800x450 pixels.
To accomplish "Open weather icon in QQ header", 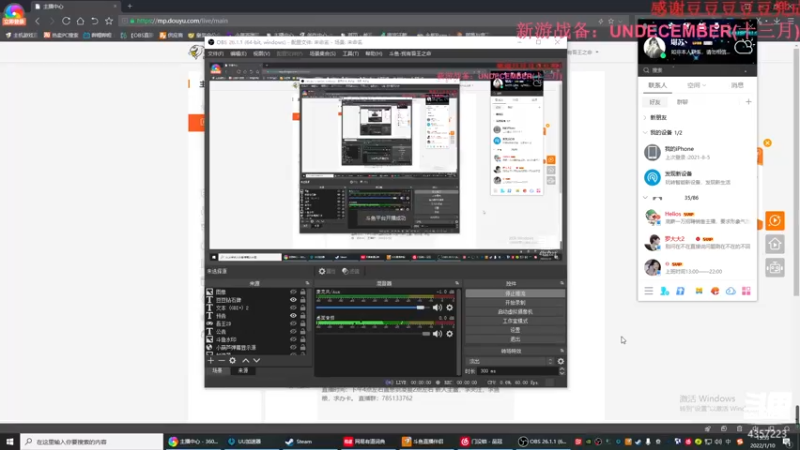I will pos(743,47).
